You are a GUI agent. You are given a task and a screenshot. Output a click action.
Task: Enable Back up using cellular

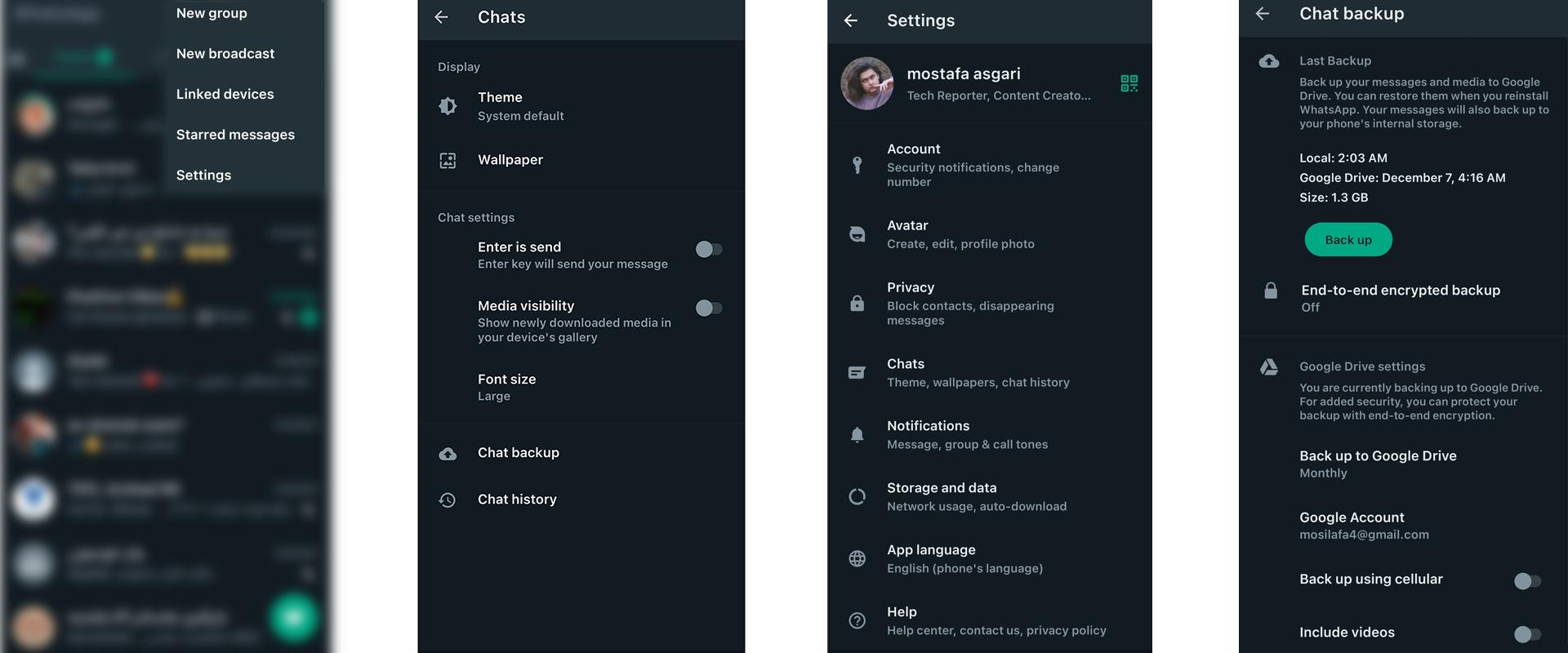click(1527, 581)
